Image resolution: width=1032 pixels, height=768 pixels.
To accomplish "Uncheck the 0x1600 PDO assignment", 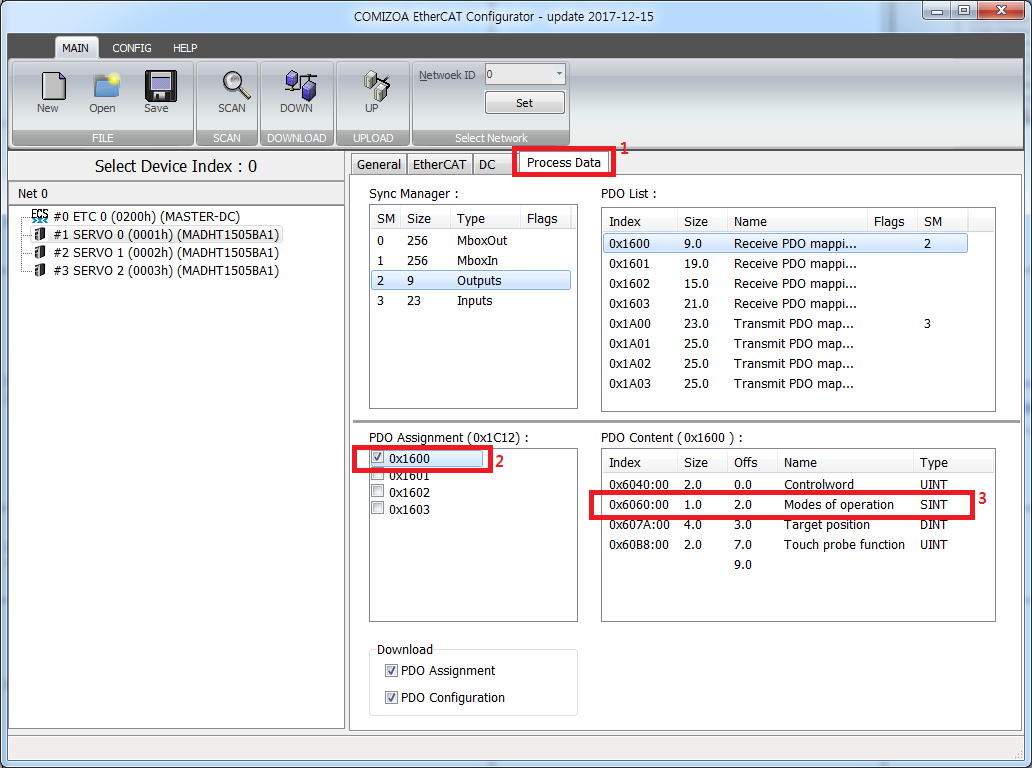I will pos(378,457).
